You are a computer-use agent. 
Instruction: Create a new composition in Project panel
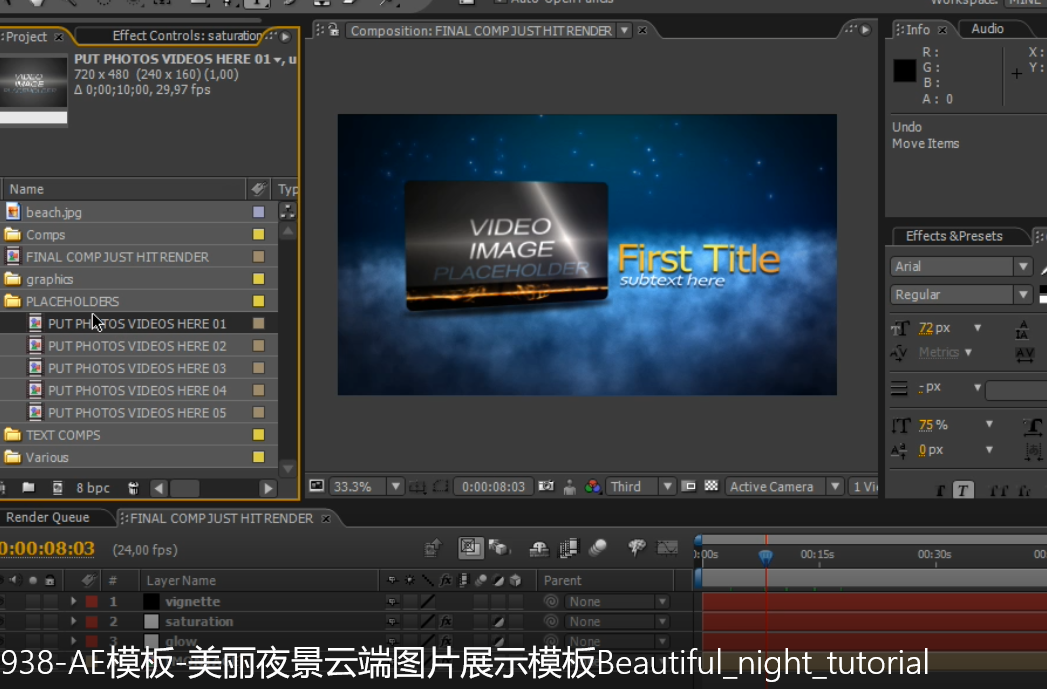tap(57, 488)
